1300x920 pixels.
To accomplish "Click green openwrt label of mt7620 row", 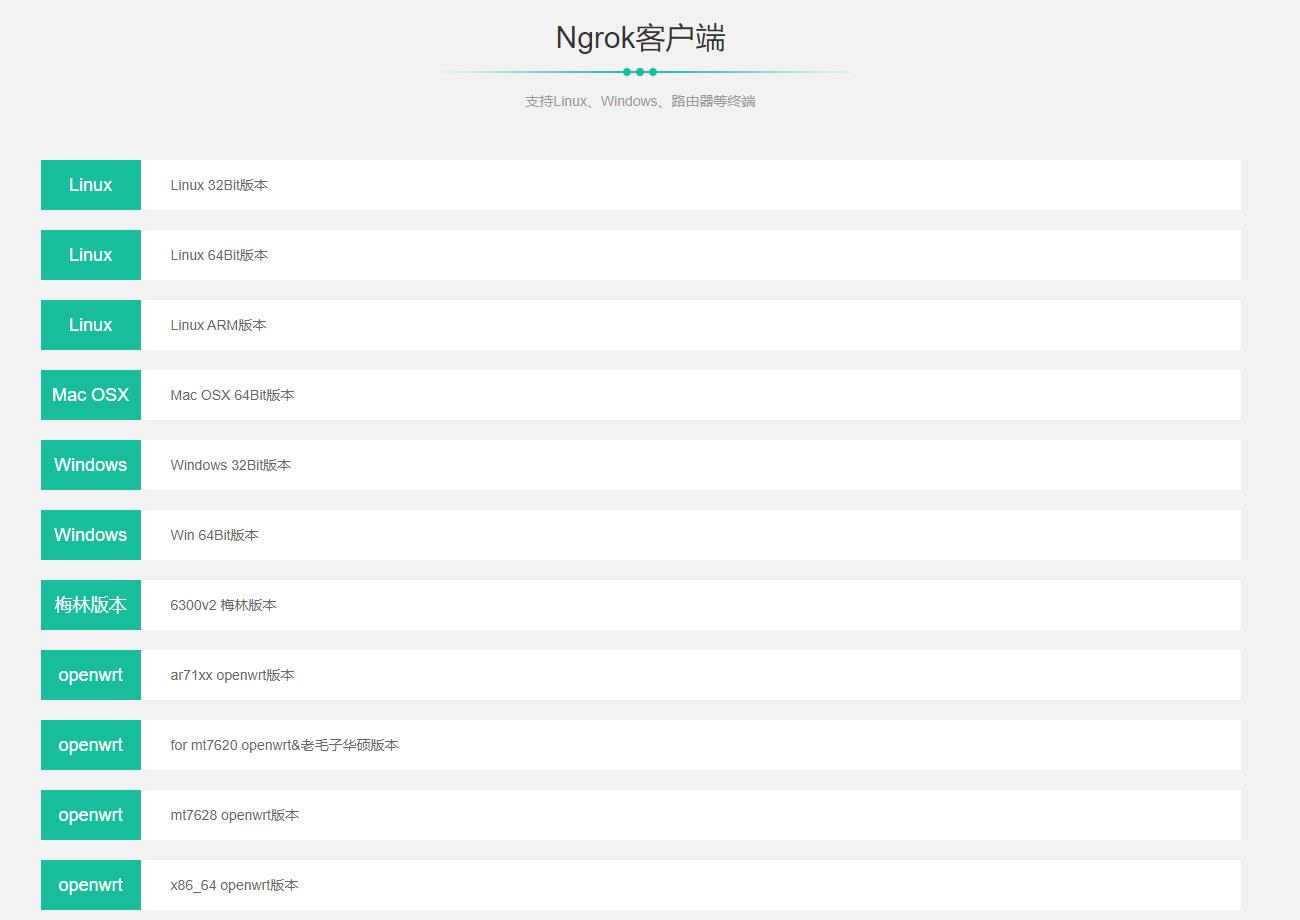I will coord(91,745).
